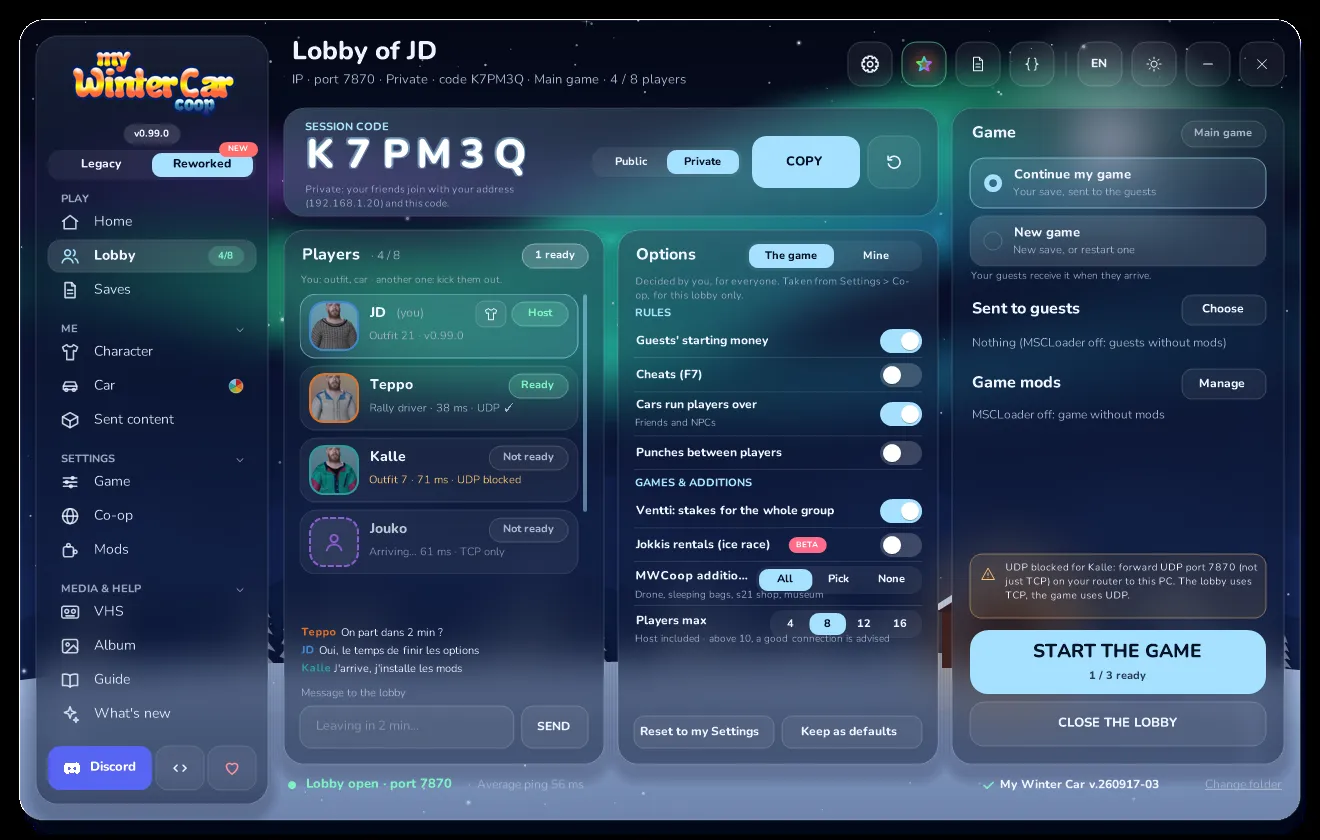Open Character page in sidebar
This screenshot has width=1320, height=840.
pos(152,352)
